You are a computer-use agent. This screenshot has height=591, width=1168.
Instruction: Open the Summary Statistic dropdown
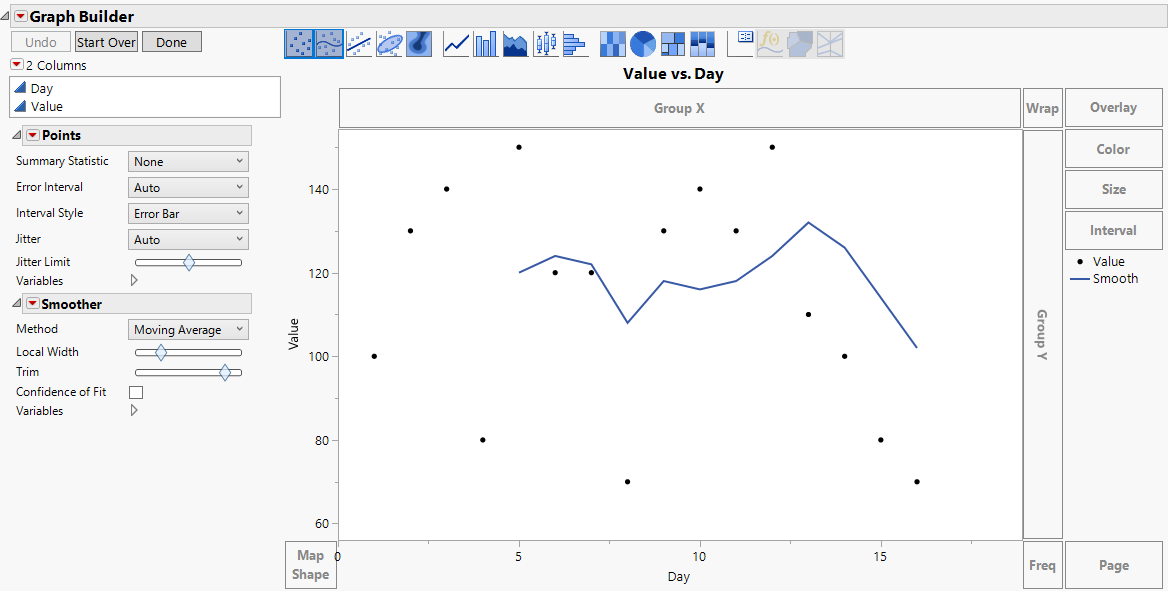[x=188, y=161]
